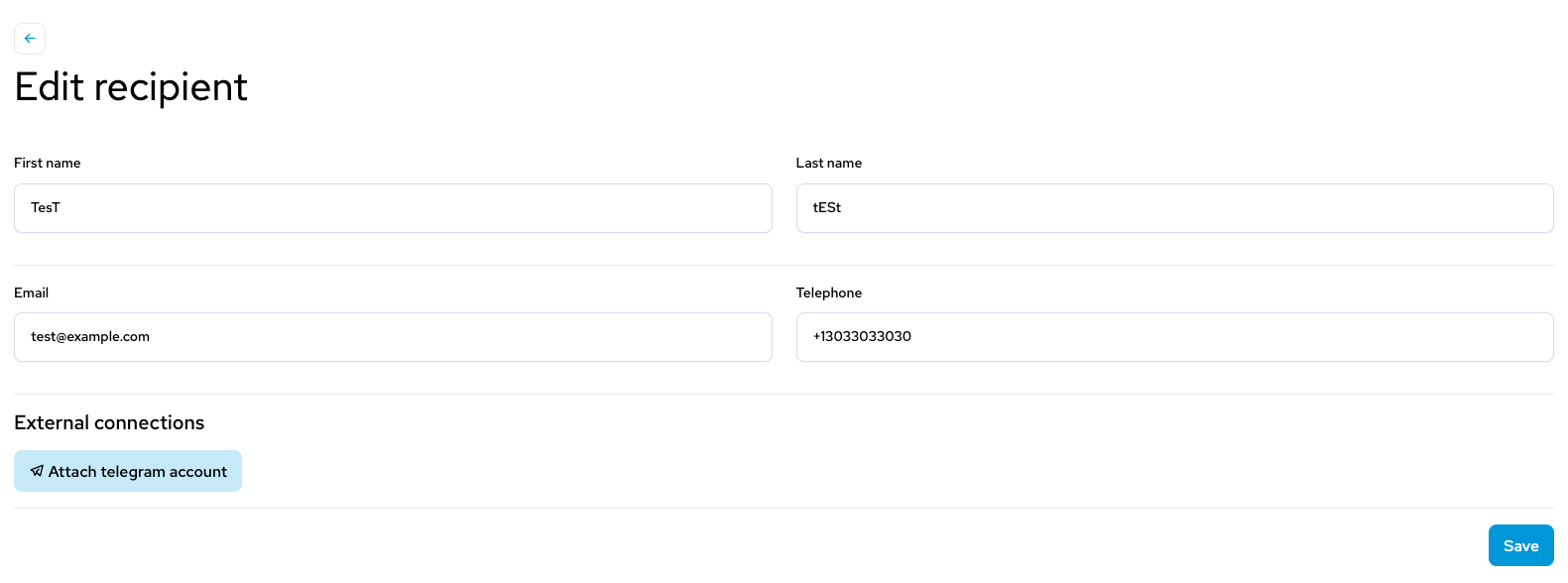Viewport: 1568px width, 583px height.
Task: Click the test@example.com address text
Action: (x=90, y=336)
